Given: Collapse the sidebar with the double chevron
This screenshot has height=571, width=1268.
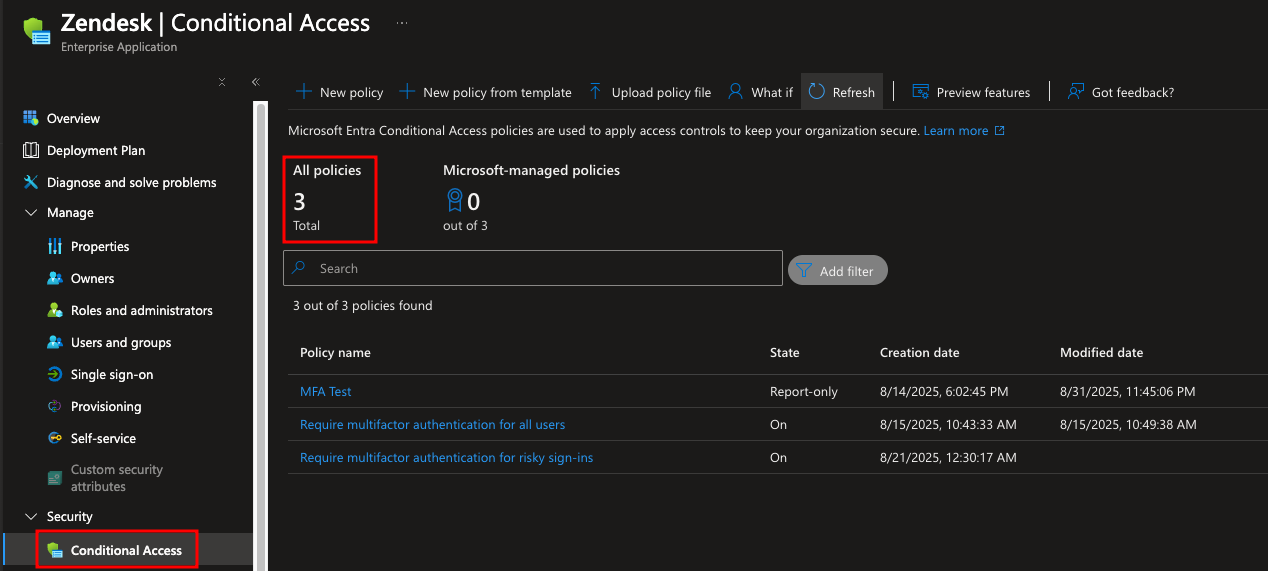Looking at the screenshot, I should pyautogui.click(x=255, y=82).
